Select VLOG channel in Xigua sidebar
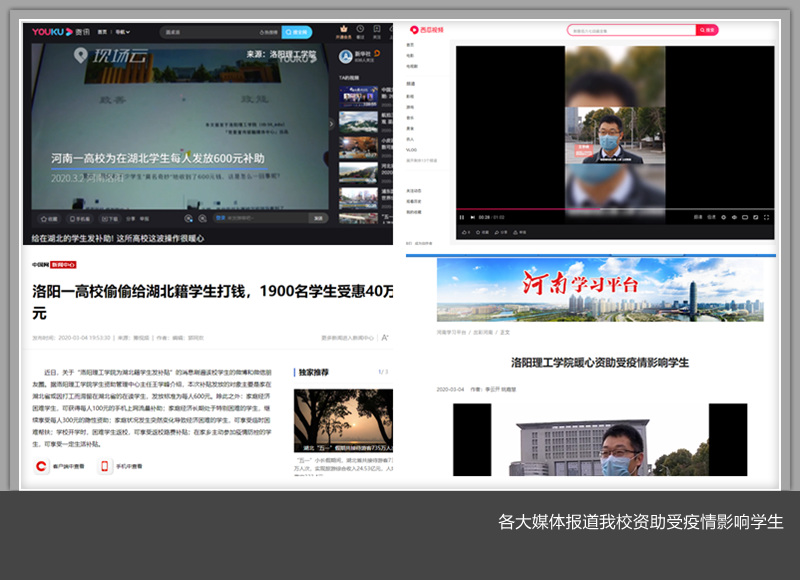Image resolution: width=800 pixels, height=580 pixels. pyautogui.click(x=411, y=150)
